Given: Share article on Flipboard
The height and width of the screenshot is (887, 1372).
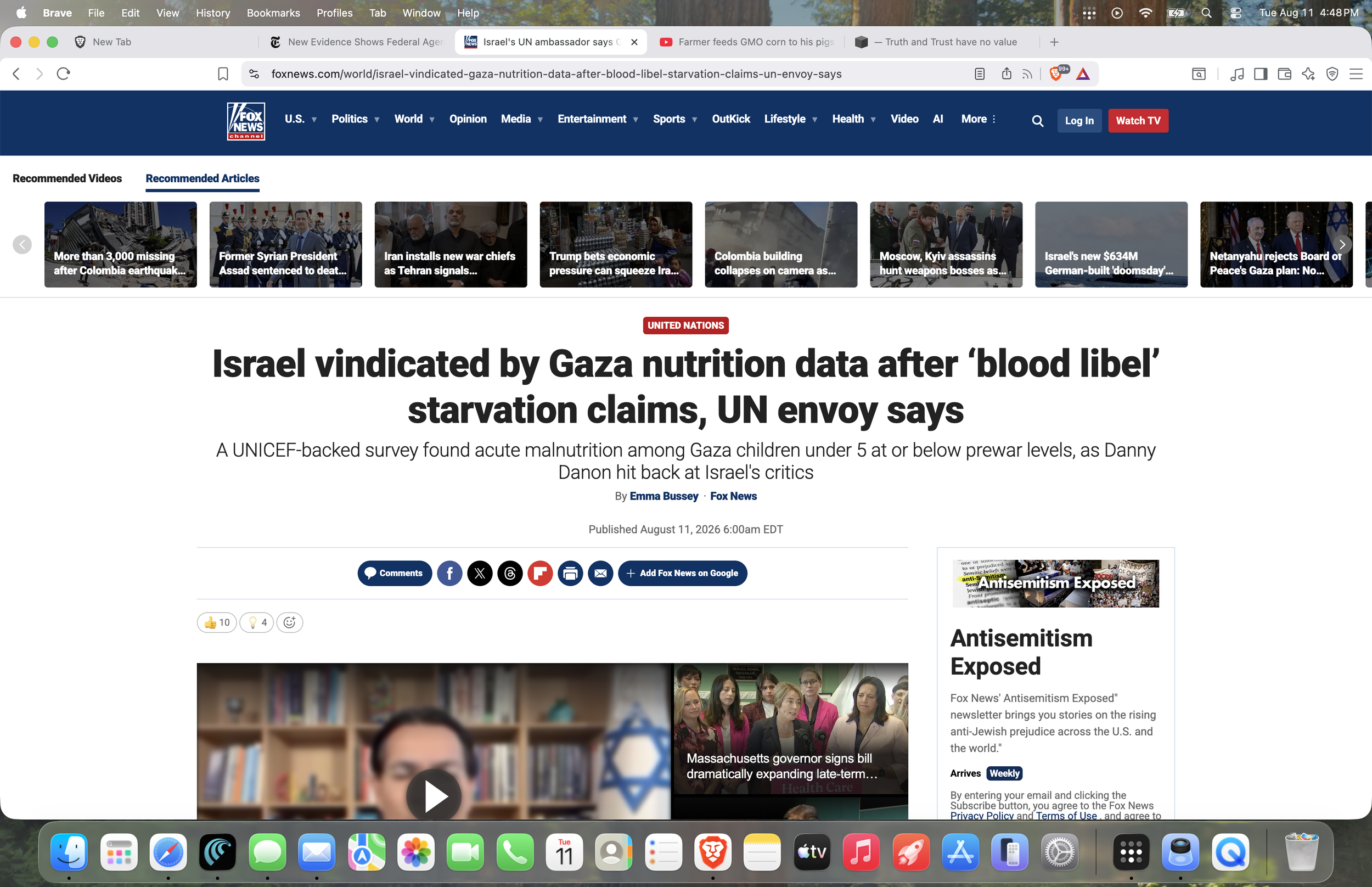Looking at the screenshot, I should pos(540,573).
